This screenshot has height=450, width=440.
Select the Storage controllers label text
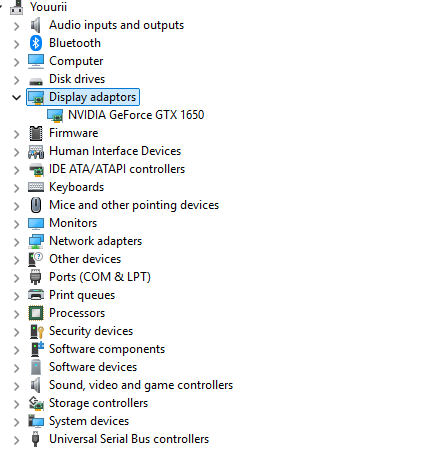click(x=99, y=403)
